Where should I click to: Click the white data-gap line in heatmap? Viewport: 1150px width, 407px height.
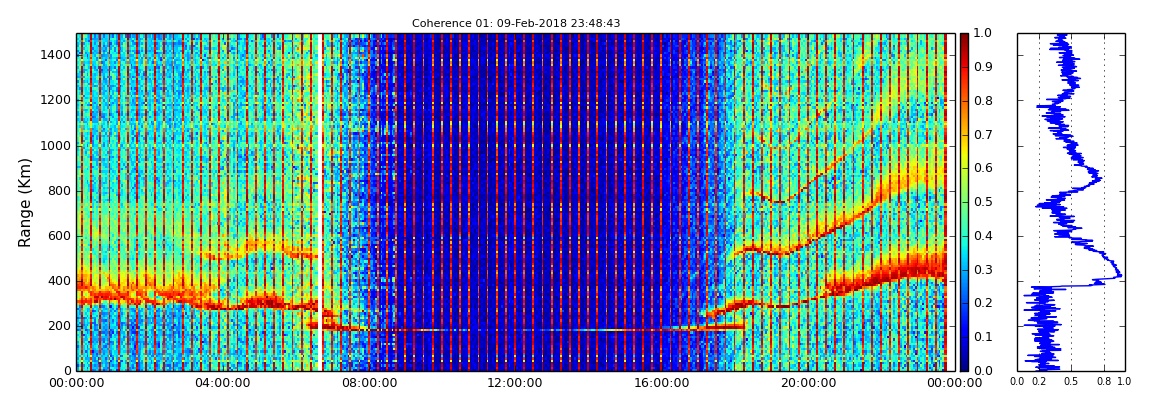(x=321, y=202)
